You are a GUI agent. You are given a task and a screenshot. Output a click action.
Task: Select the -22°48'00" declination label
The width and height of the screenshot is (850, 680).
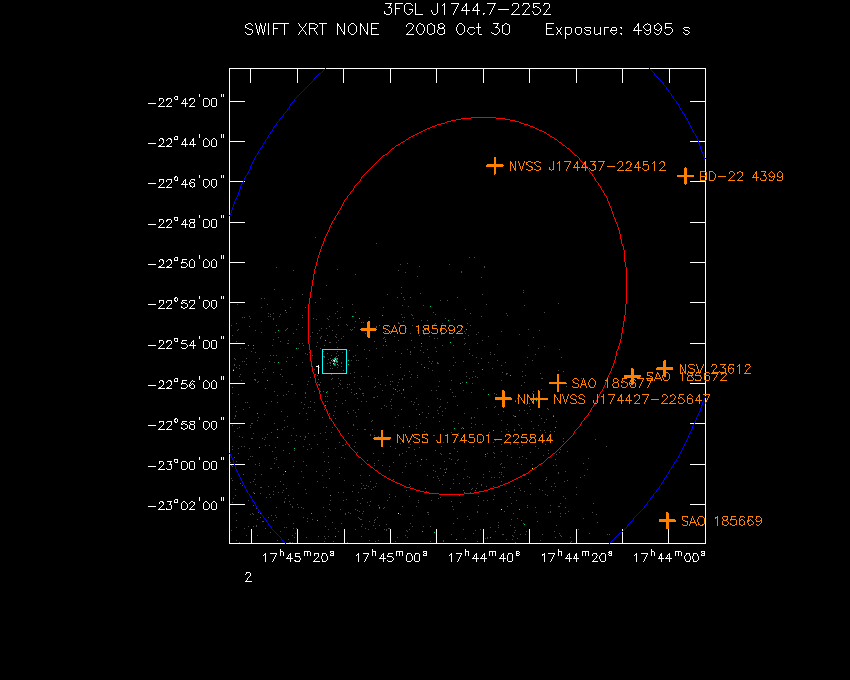tap(186, 223)
